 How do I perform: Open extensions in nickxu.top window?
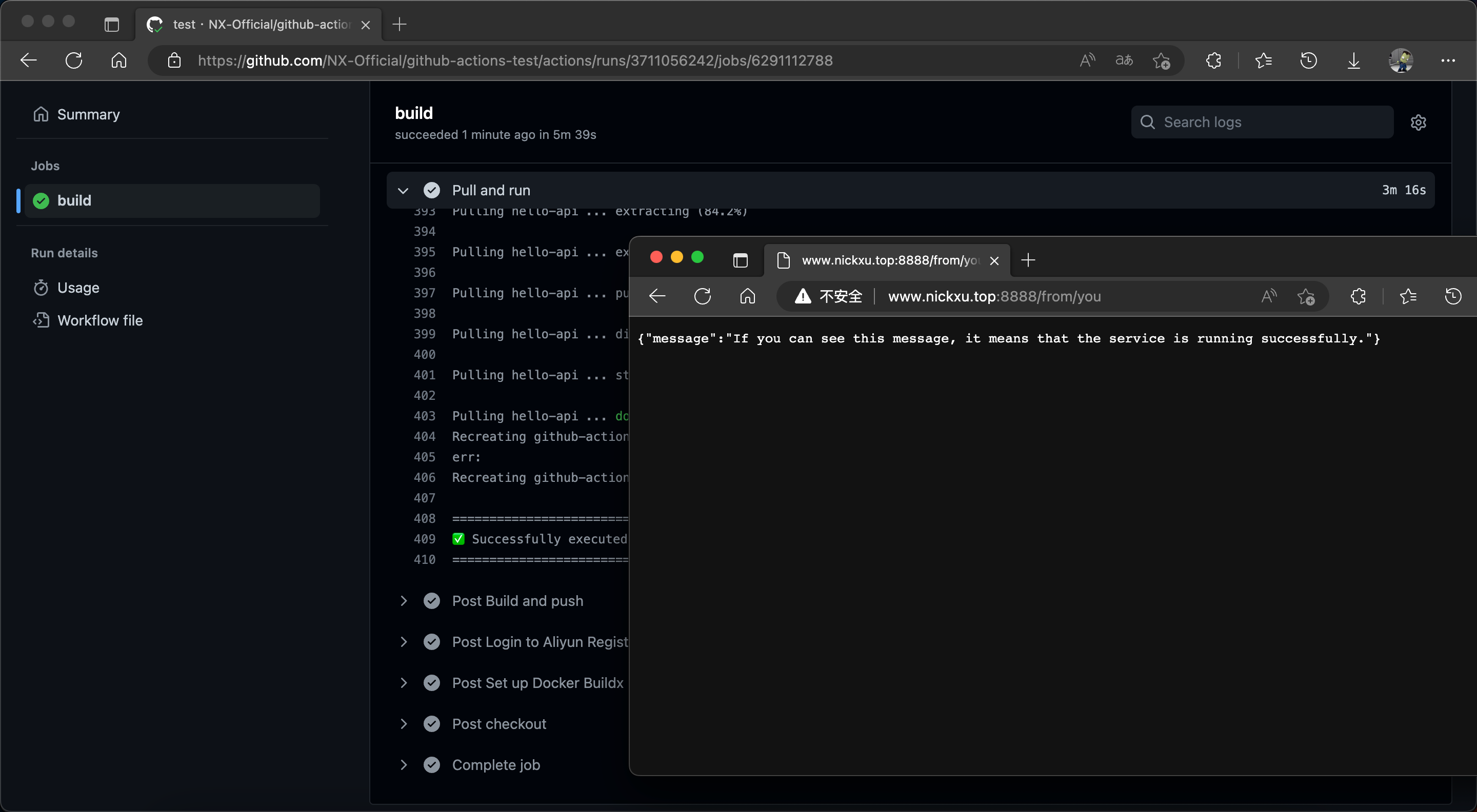[x=1359, y=296]
